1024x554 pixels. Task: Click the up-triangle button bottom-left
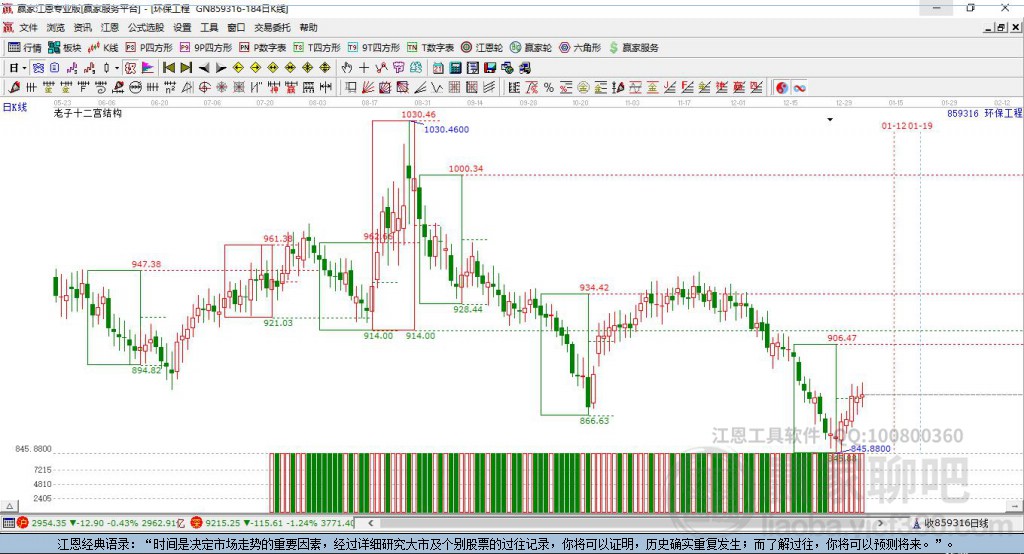[x=9, y=506]
